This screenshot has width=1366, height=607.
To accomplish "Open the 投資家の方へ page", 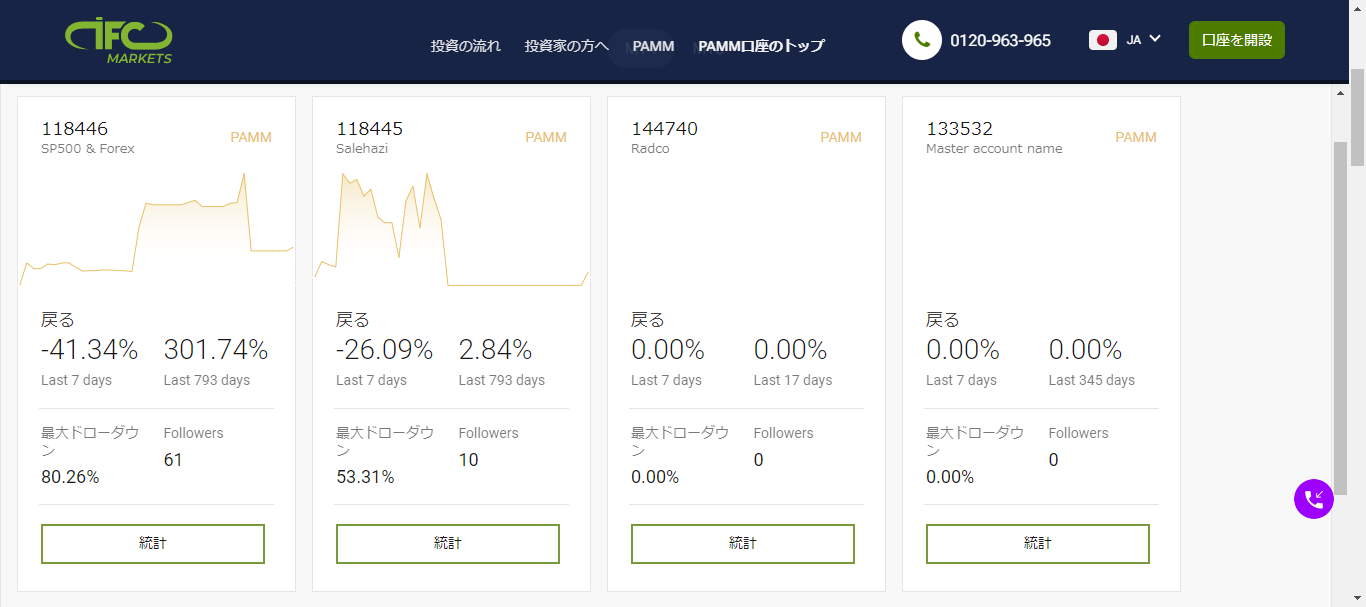I will pyautogui.click(x=566, y=46).
